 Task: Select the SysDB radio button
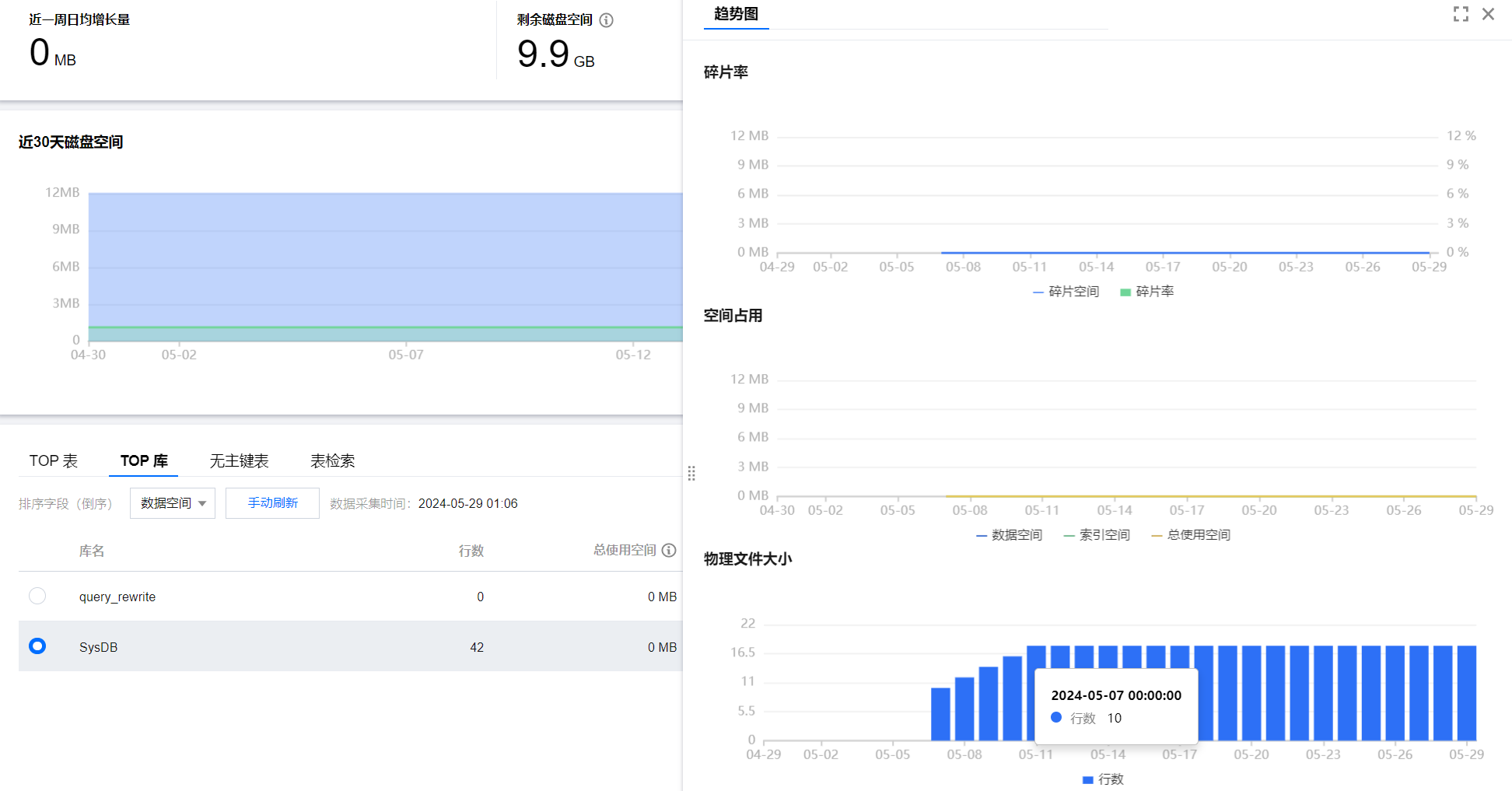tap(37, 646)
